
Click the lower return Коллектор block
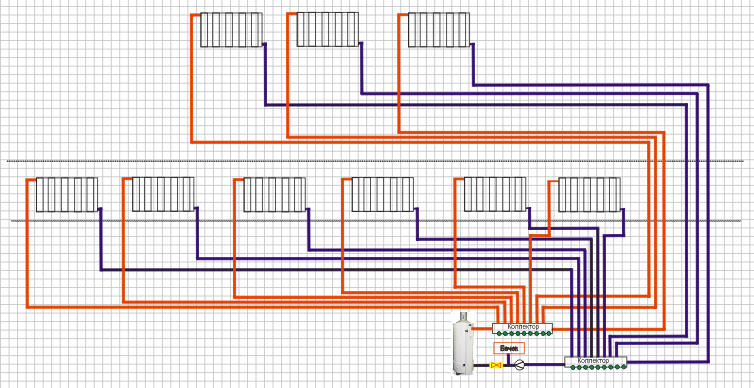pos(596,362)
